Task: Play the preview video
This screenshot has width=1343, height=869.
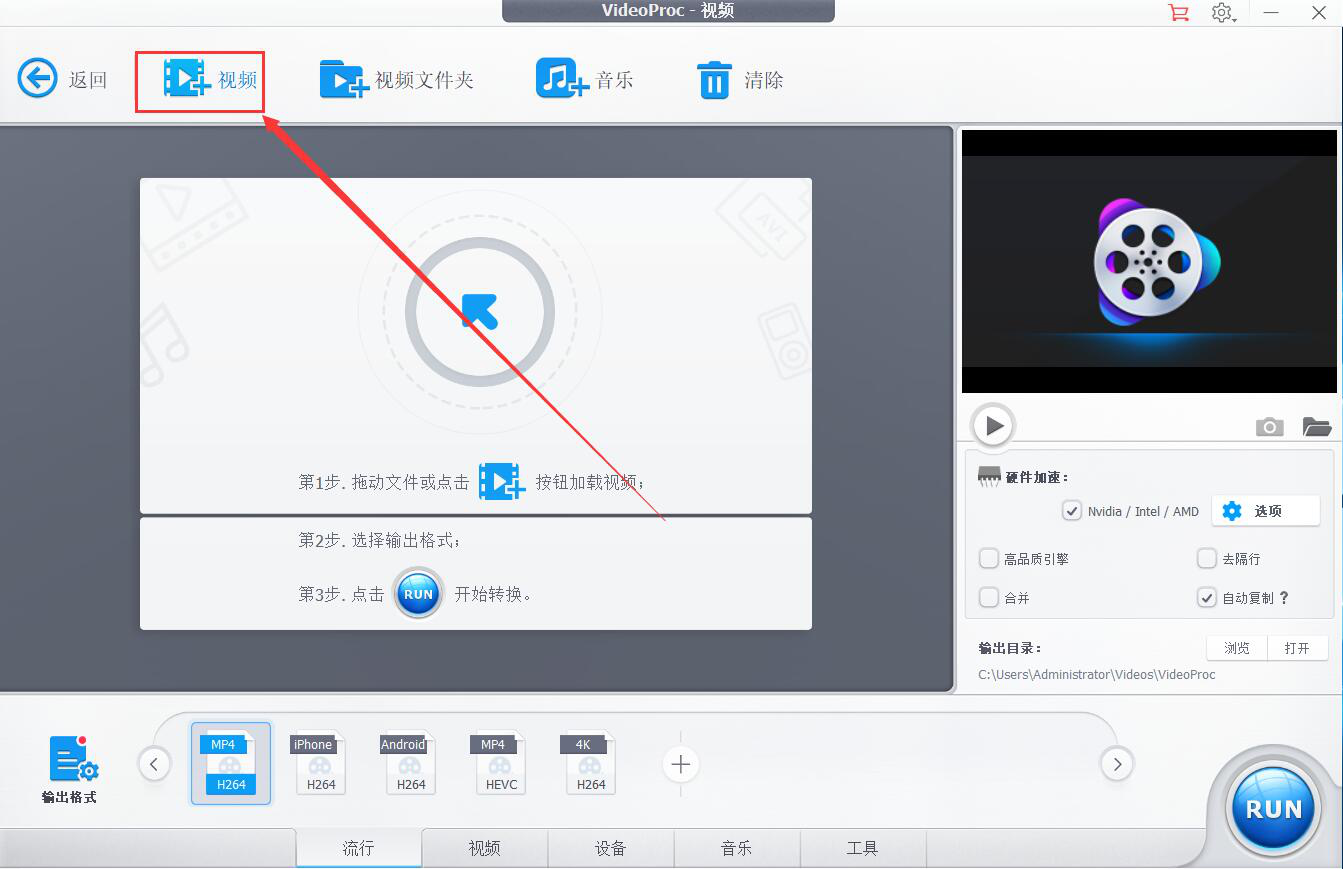Action: pyautogui.click(x=994, y=426)
